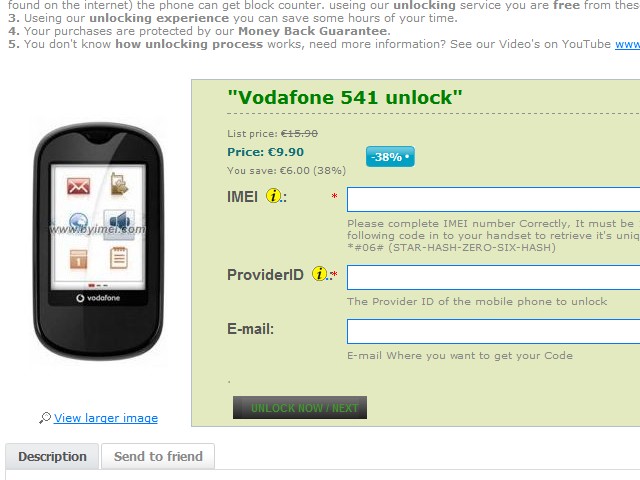
Task: Focus the ProviderID input field
Action: pos(493,277)
